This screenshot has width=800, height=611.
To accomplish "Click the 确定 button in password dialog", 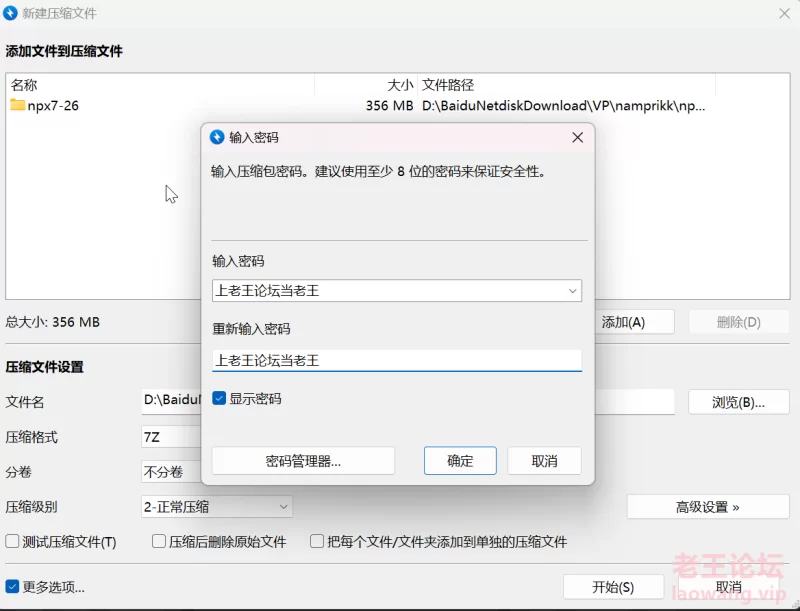I will 460,461.
